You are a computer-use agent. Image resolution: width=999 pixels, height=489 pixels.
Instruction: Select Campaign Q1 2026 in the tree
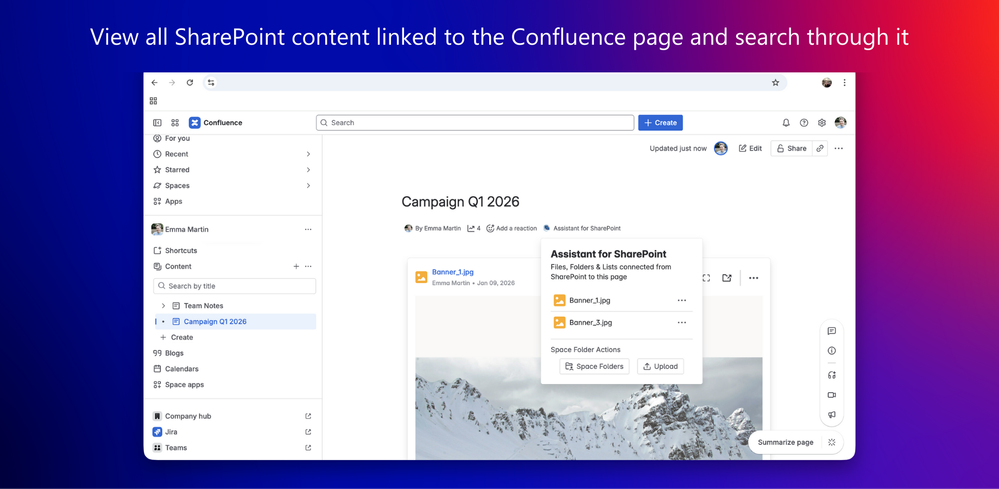(x=236, y=322)
